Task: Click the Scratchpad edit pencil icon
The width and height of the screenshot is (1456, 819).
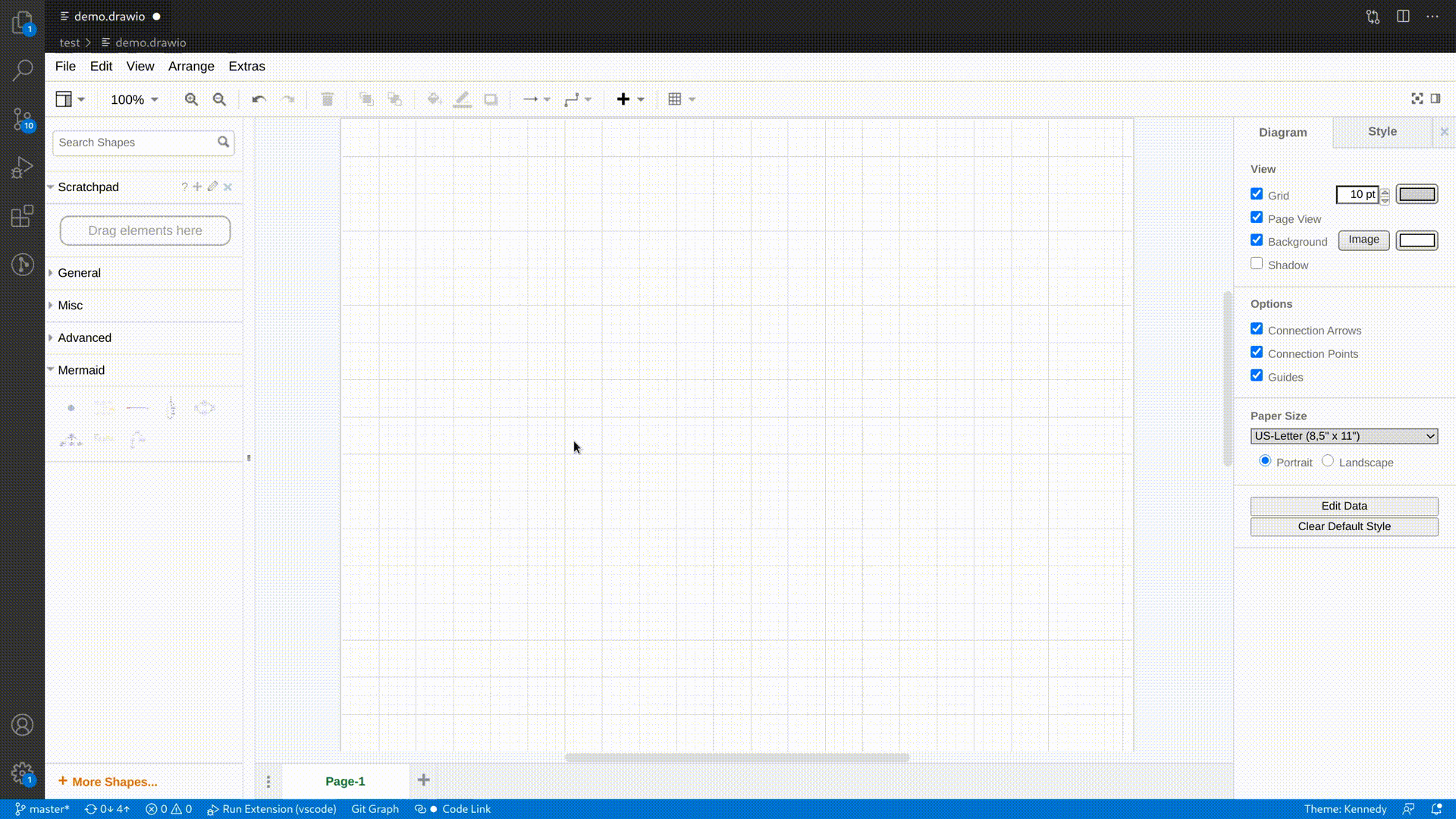Action: point(212,187)
